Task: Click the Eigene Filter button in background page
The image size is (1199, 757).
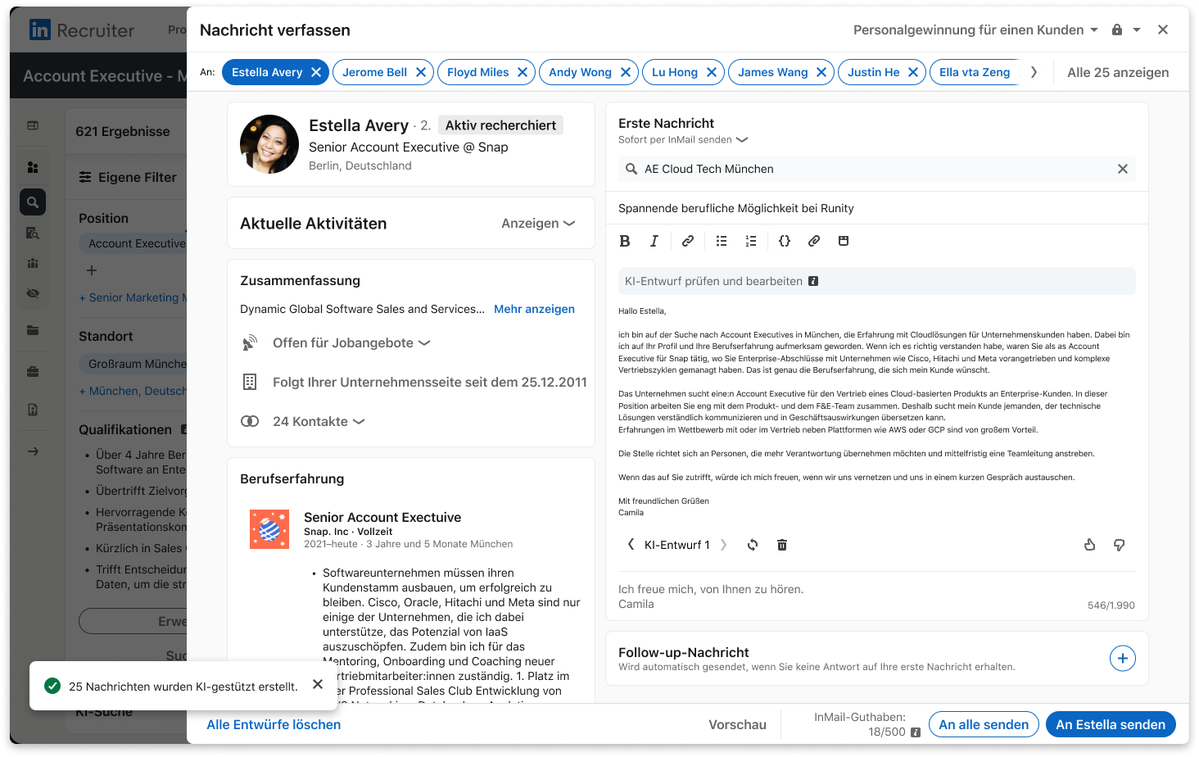Action: (x=128, y=177)
